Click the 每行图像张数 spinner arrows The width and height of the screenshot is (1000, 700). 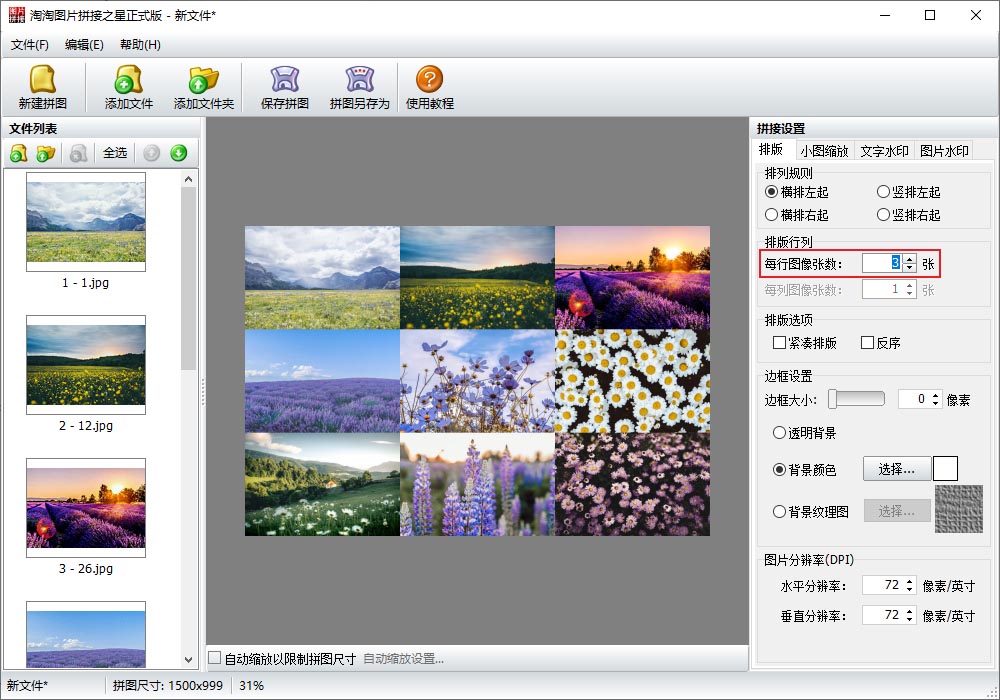[909, 263]
